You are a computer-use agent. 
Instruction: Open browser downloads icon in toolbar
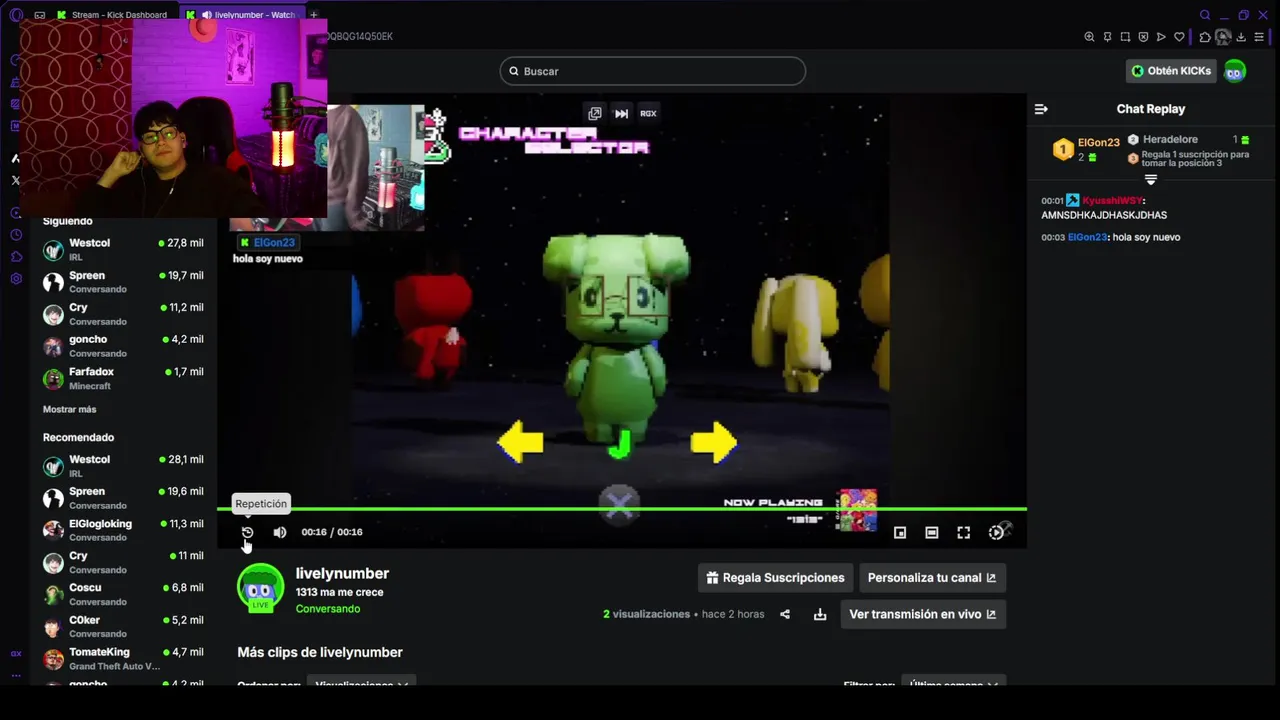pos(1241,37)
